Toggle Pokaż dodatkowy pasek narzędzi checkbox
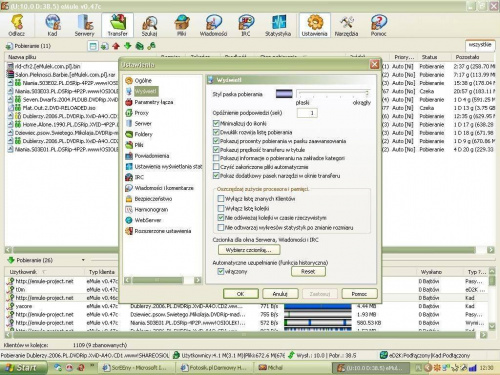500x375 pixels. pyautogui.click(x=216, y=176)
